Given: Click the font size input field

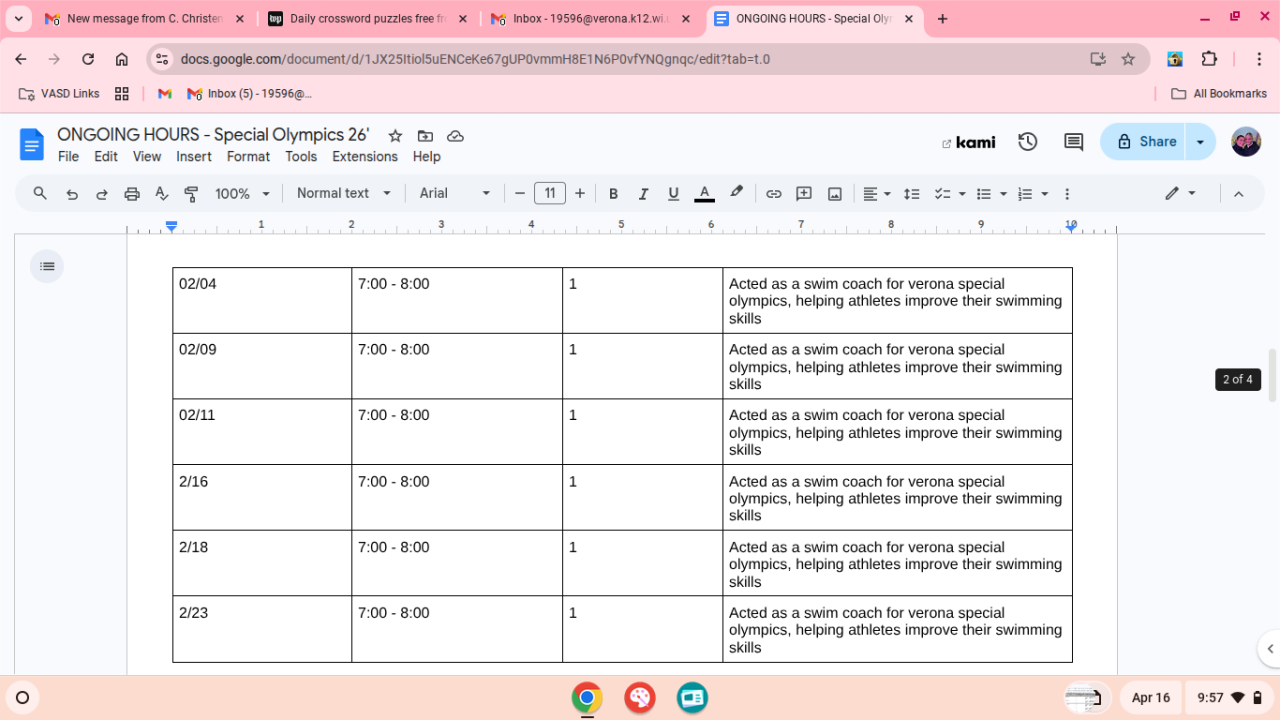Looking at the screenshot, I should tap(549, 194).
